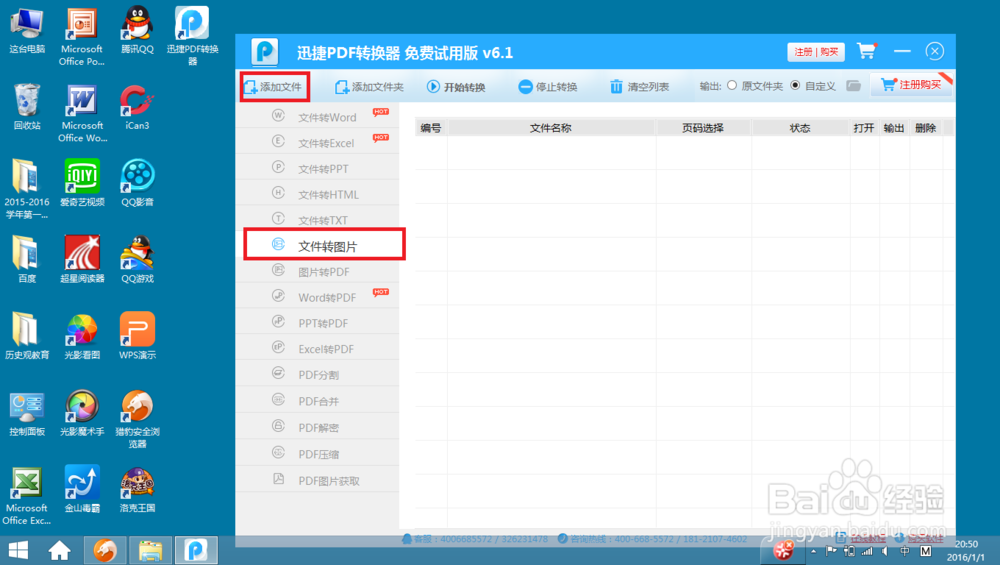Image resolution: width=1000 pixels, height=565 pixels.
Task: Open 光影看图 desktop icon
Action: [x=82, y=336]
